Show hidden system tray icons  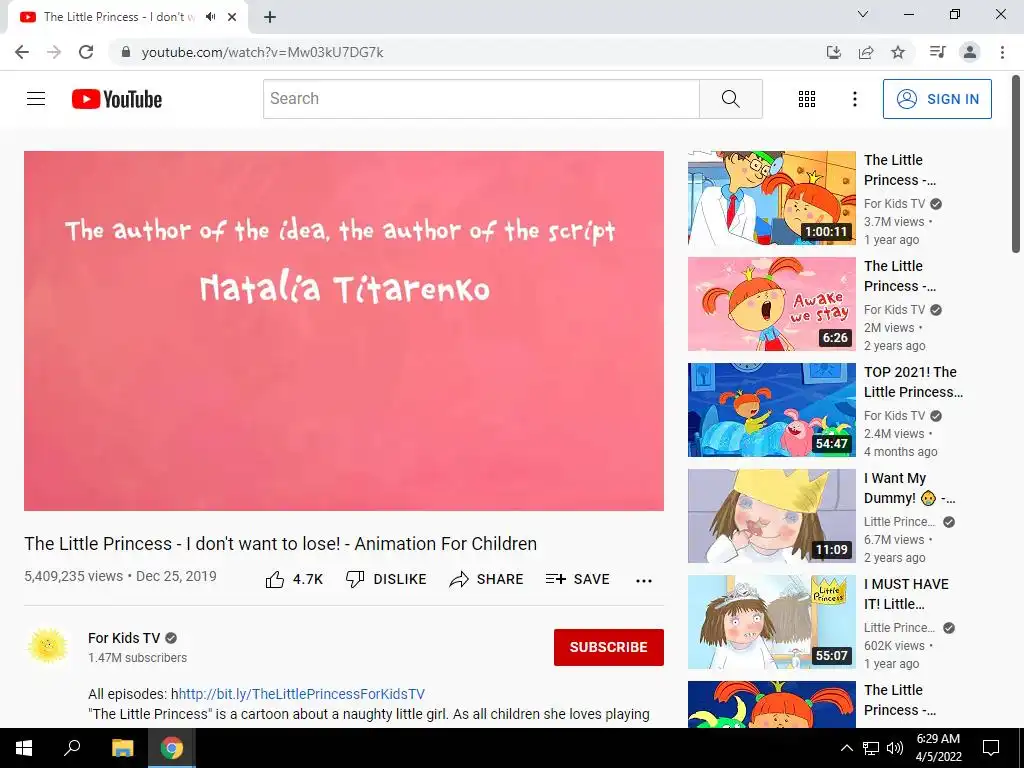[x=846, y=748]
